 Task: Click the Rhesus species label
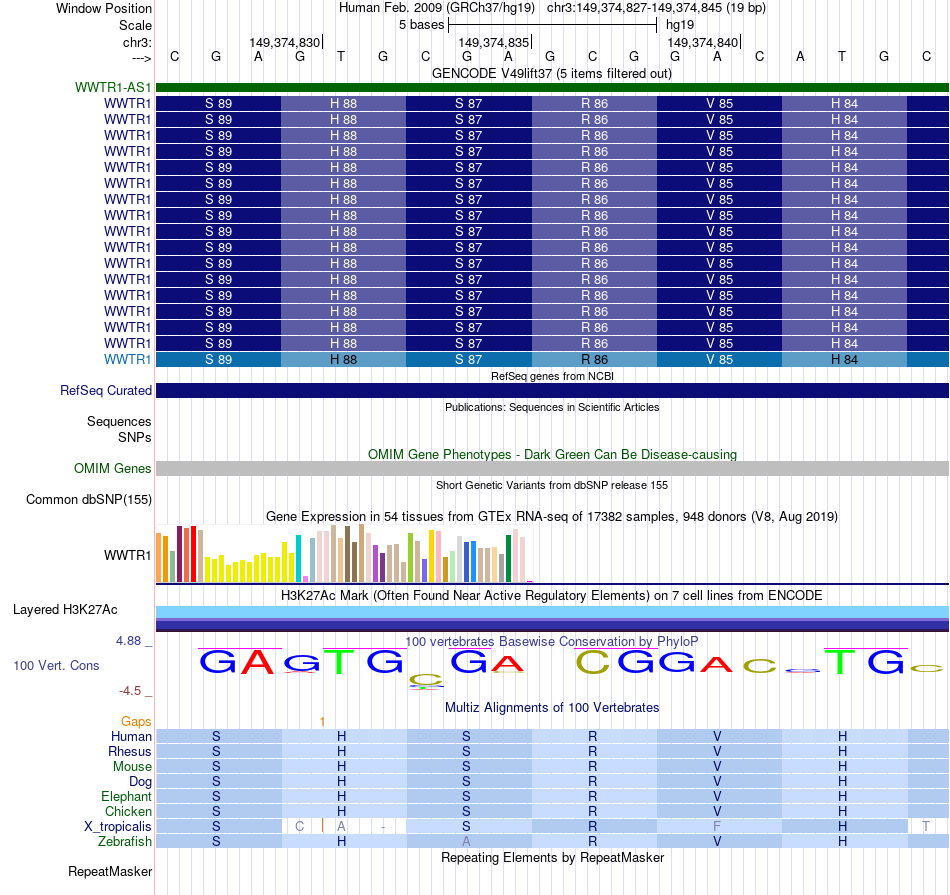[x=130, y=751]
